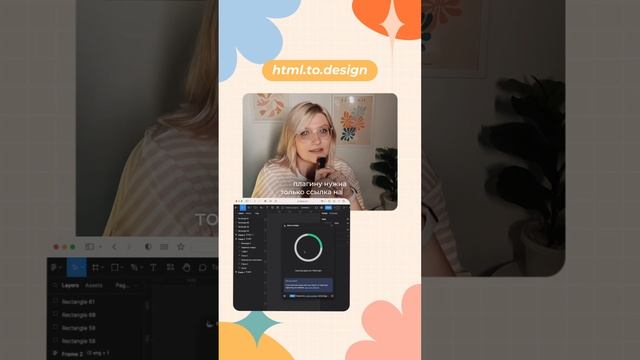Image resolution: width=640 pixels, height=360 pixels.
Task: Select the Comment tool
Action: (x=202, y=267)
